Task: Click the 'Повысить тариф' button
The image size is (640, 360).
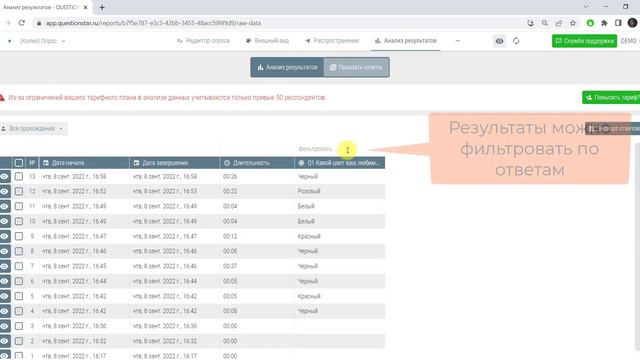Action: (611, 98)
